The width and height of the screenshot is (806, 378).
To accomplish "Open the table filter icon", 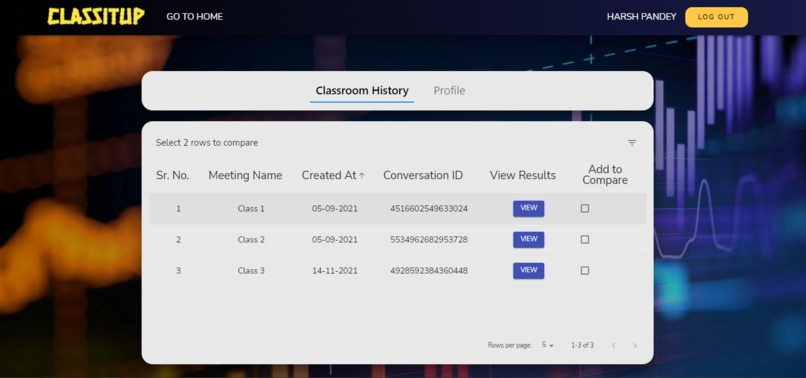I will coord(632,143).
